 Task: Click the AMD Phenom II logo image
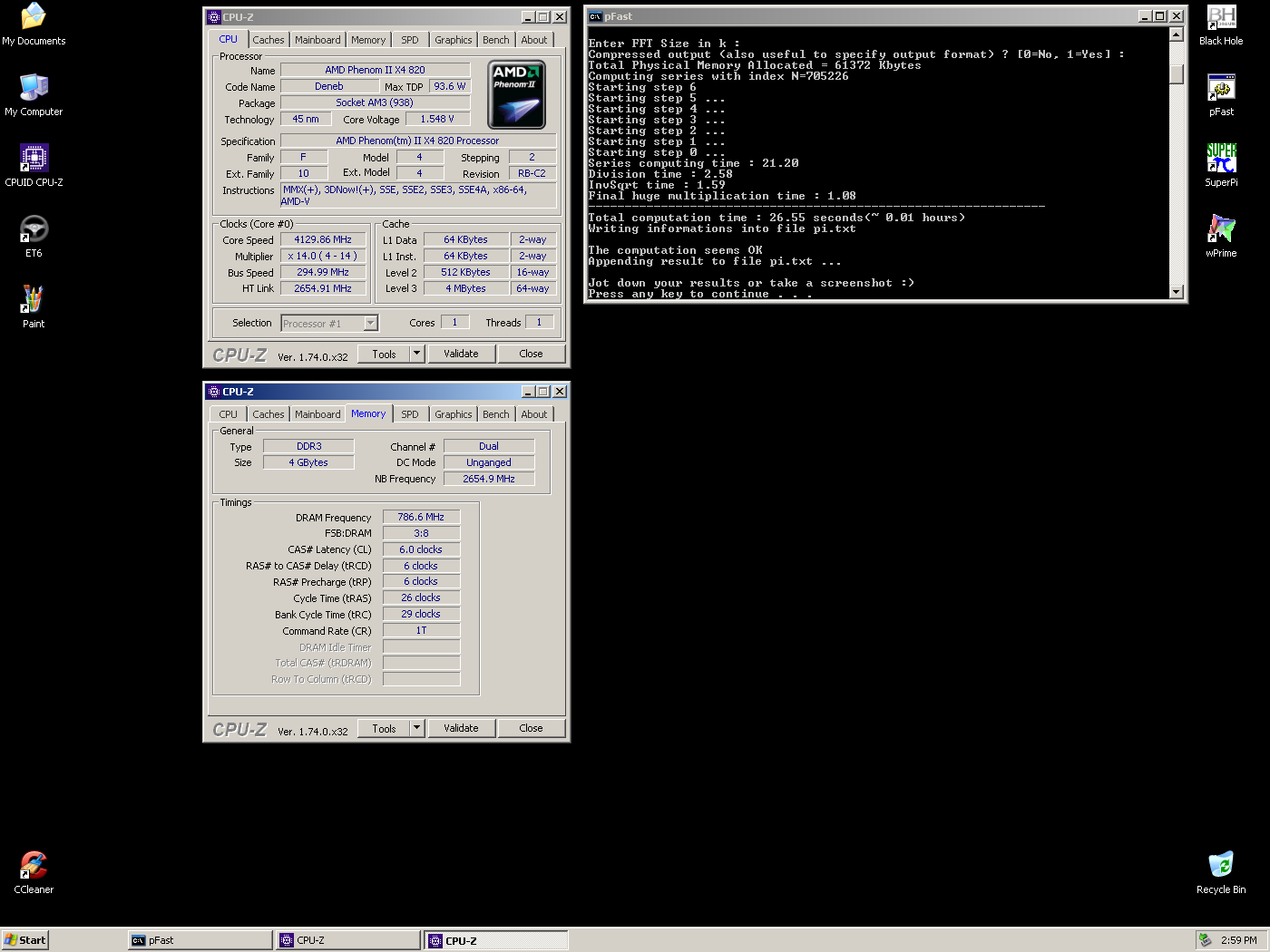(517, 94)
